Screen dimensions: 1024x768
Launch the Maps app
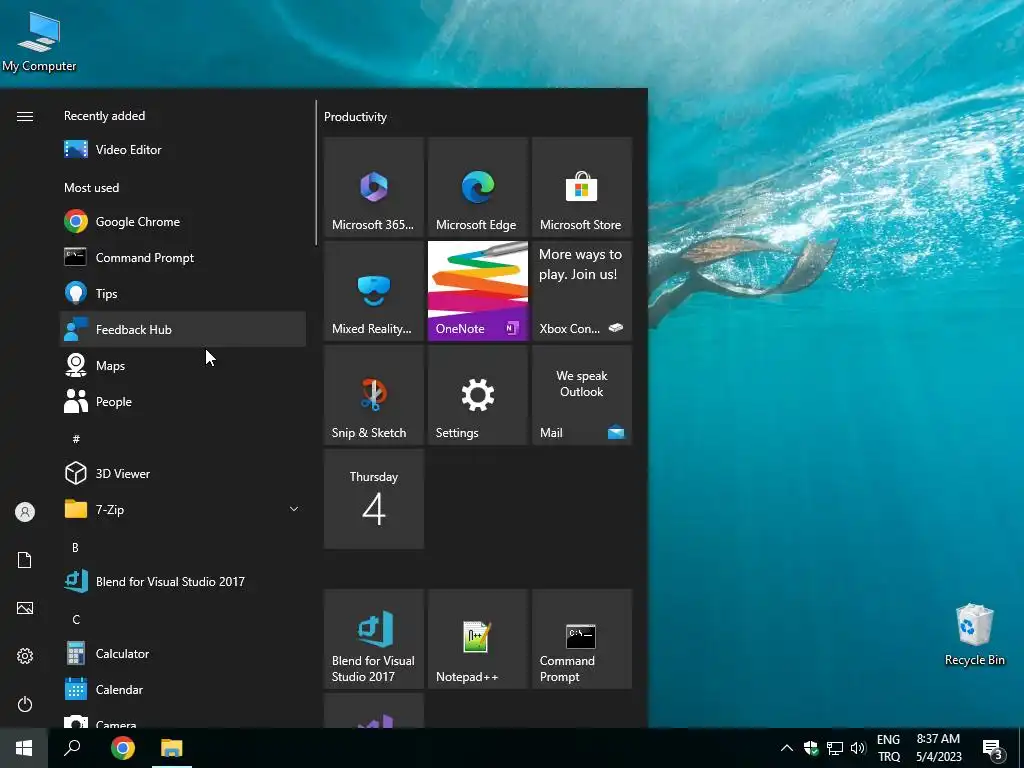[x=183, y=365]
